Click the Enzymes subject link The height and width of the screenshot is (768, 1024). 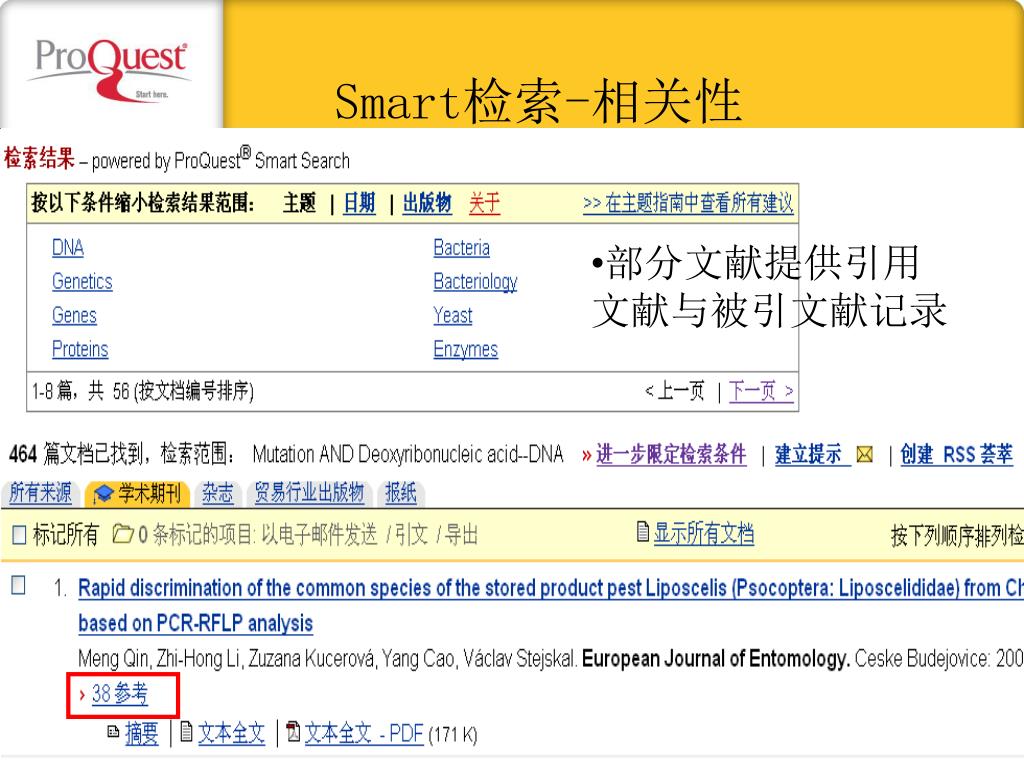pyautogui.click(x=466, y=349)
